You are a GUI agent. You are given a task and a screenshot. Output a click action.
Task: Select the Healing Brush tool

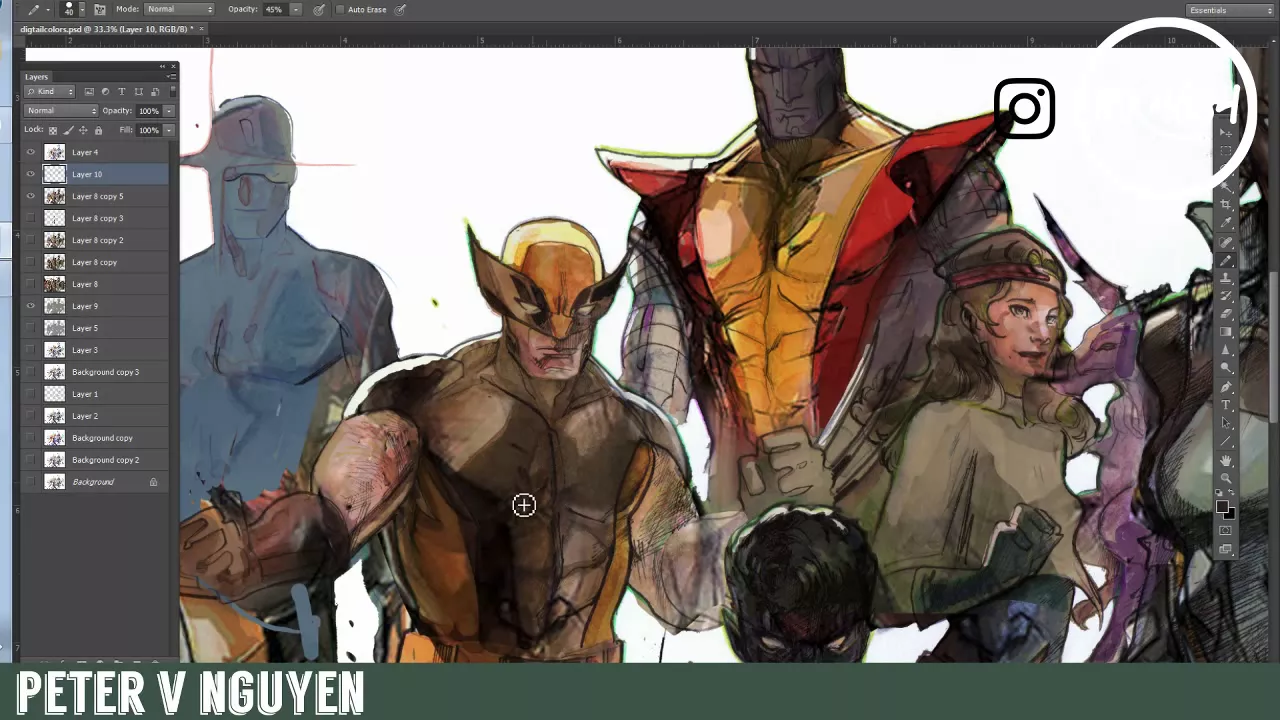point(1226,241)
